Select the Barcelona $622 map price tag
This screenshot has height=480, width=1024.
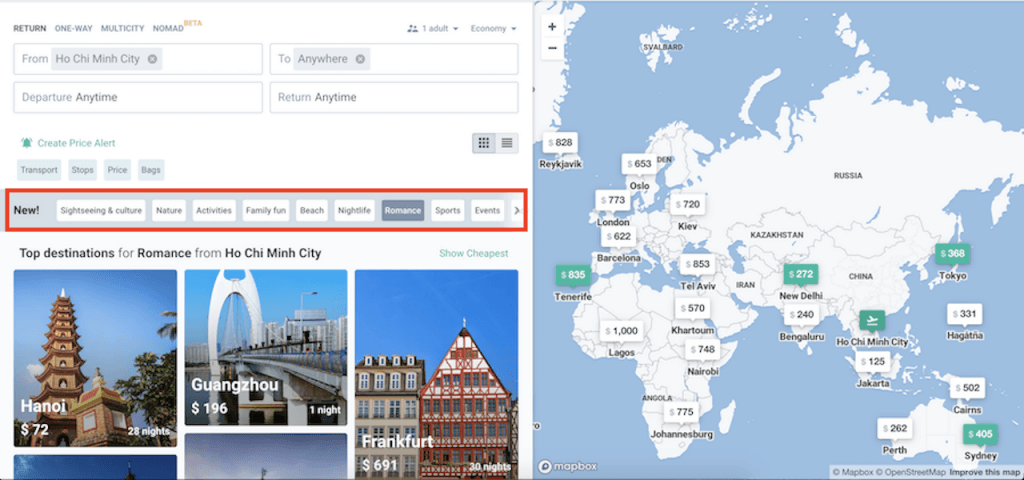click(x=618, y=237)
